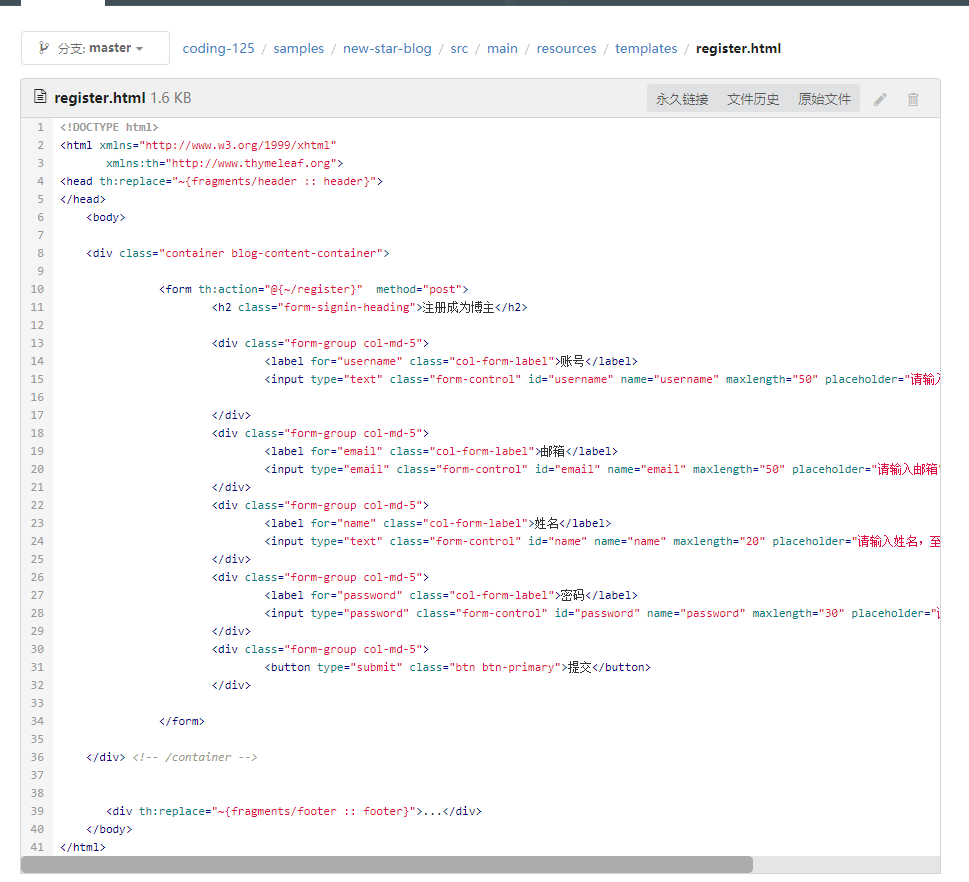Click line number 31 for the submit button
The width and height of the screenshot is (969, 882).
(37, 667)
